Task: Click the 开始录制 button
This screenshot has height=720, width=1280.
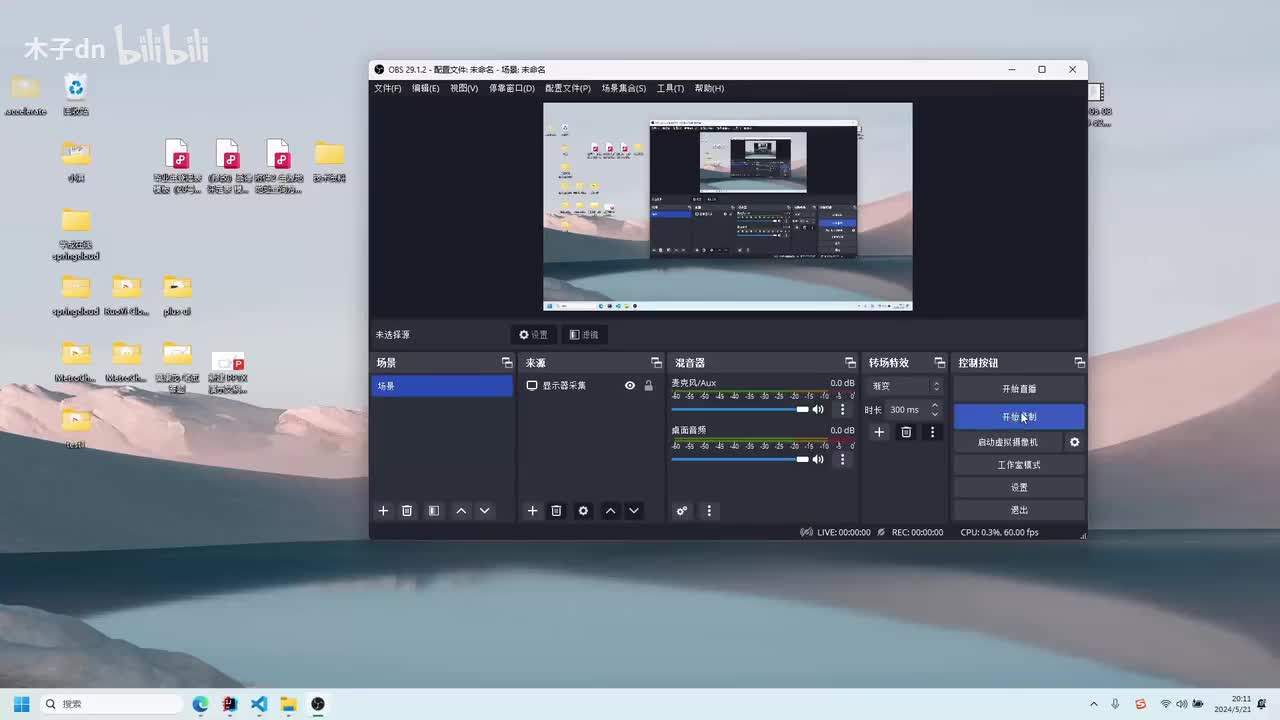Action: pyautogui.click(x=1019, y=416)
